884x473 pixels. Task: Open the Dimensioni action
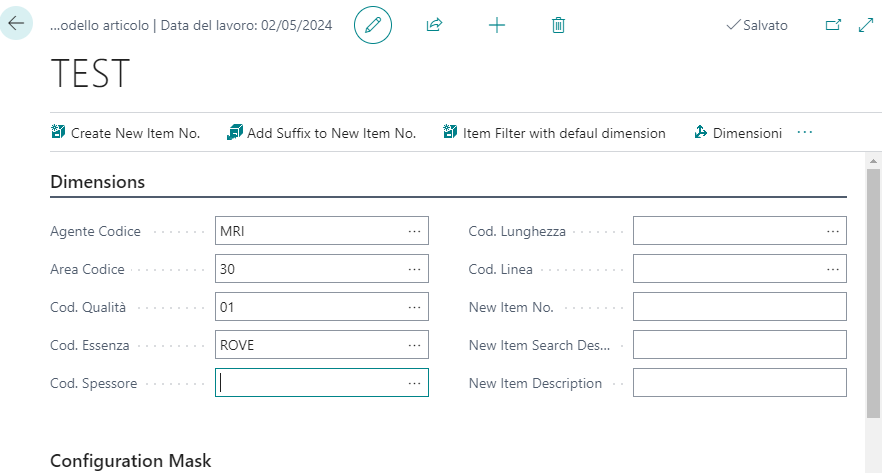(x=738, y=133)
